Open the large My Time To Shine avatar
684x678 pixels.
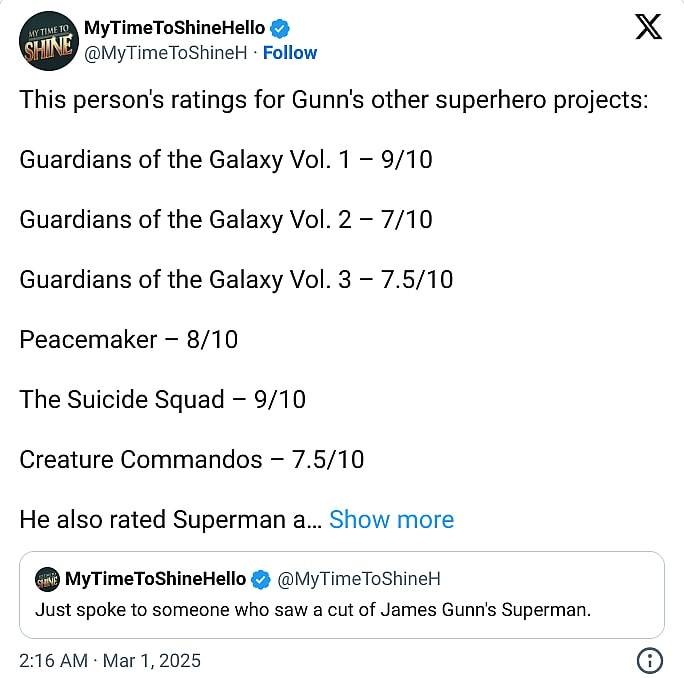tap(47, 40)
